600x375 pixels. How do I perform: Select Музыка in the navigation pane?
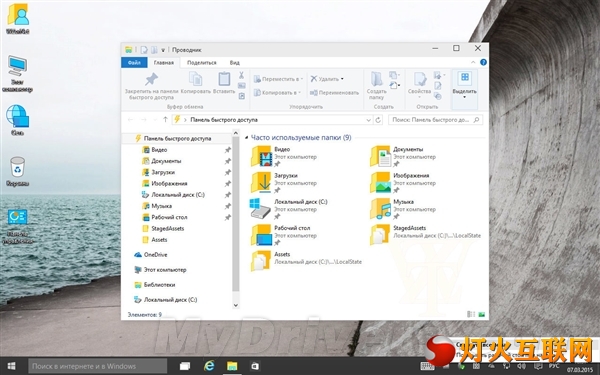click(161, 206)
